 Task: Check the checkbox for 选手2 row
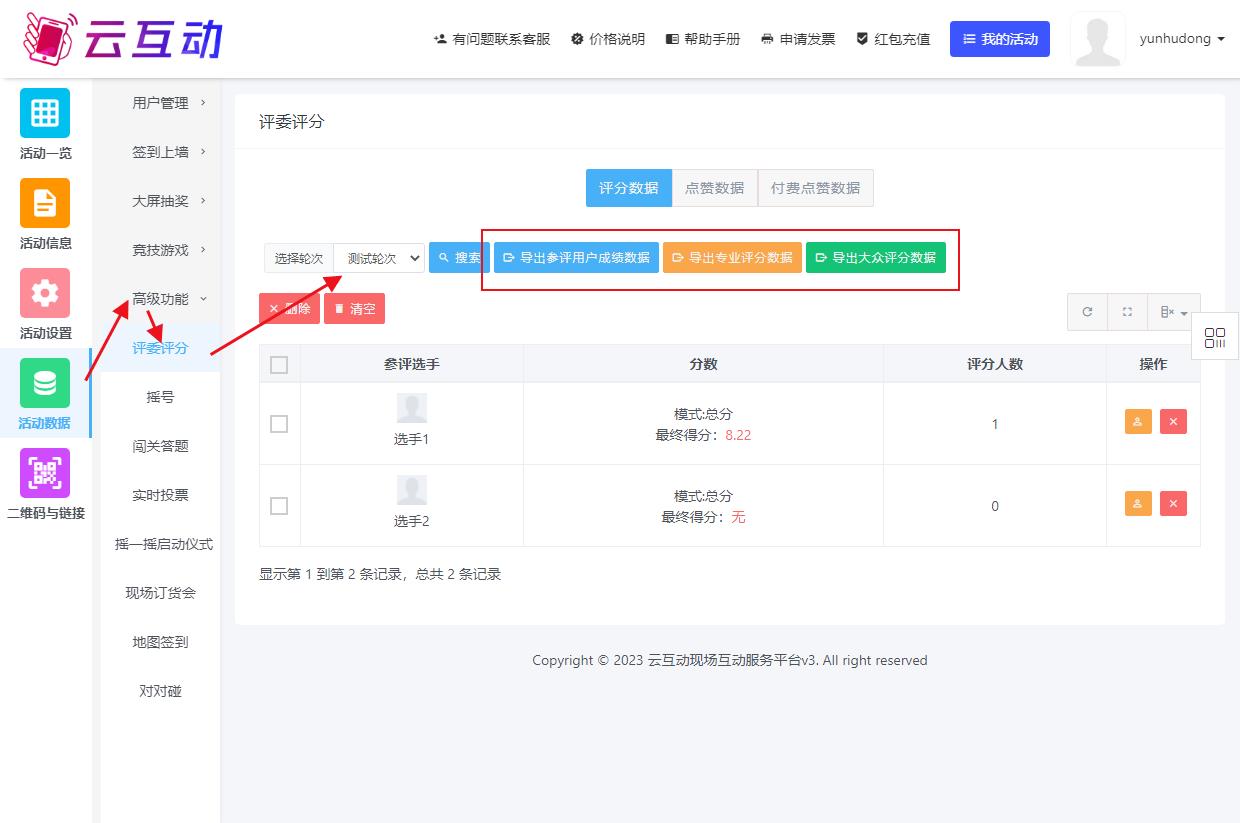coord(279,506)
